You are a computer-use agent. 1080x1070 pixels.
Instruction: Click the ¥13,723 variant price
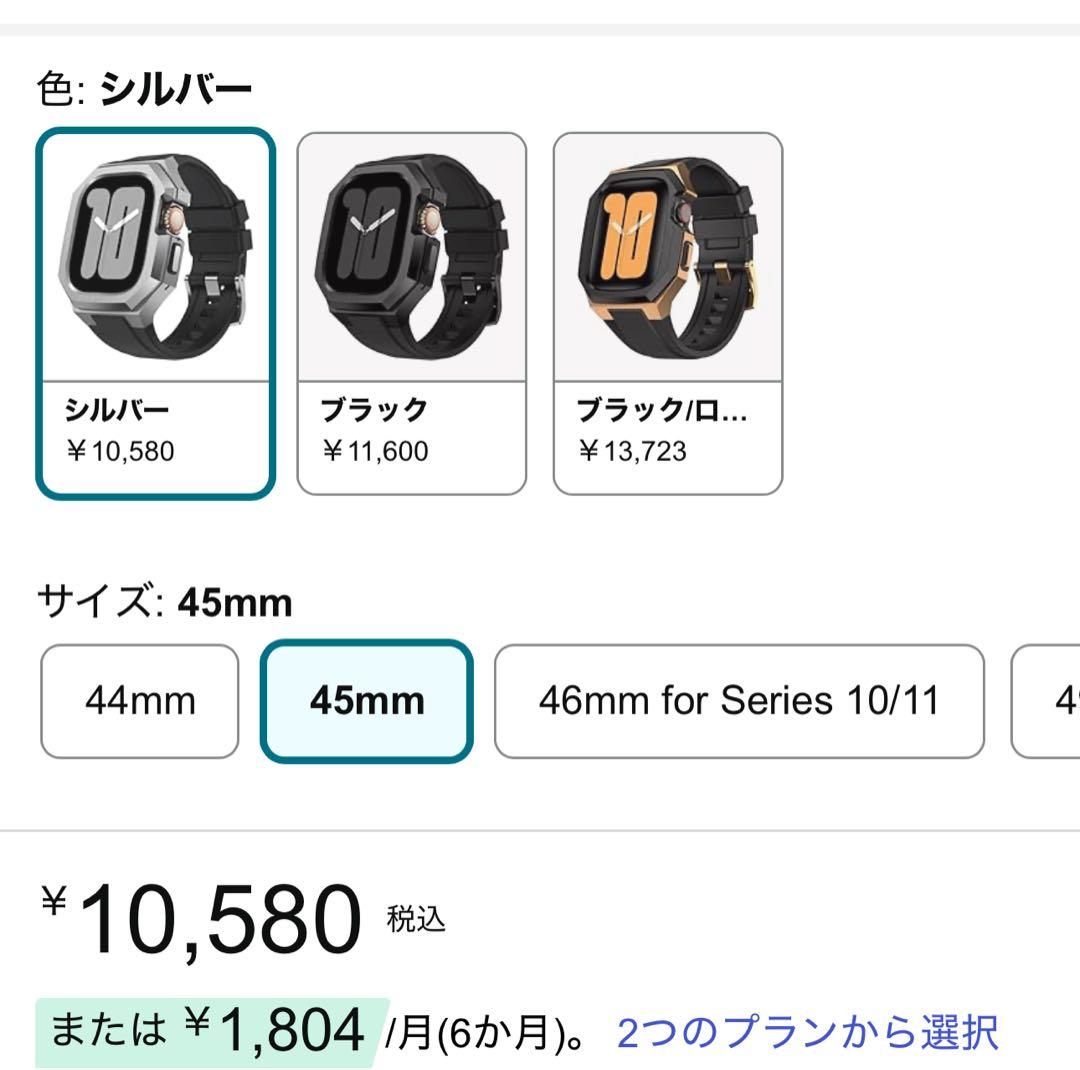(x=632, y=451)
